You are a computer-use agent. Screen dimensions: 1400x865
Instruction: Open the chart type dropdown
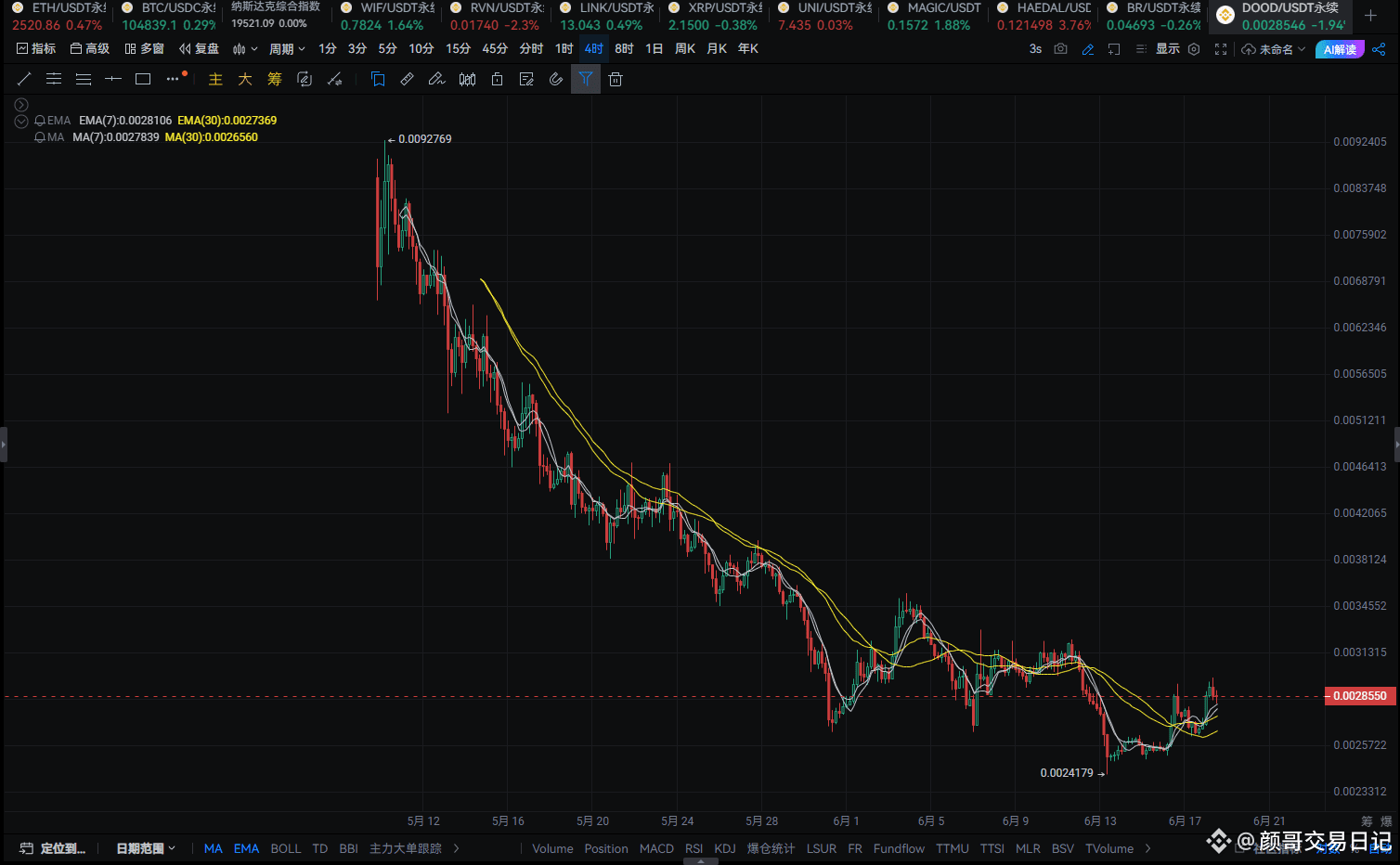click(245, 49)
